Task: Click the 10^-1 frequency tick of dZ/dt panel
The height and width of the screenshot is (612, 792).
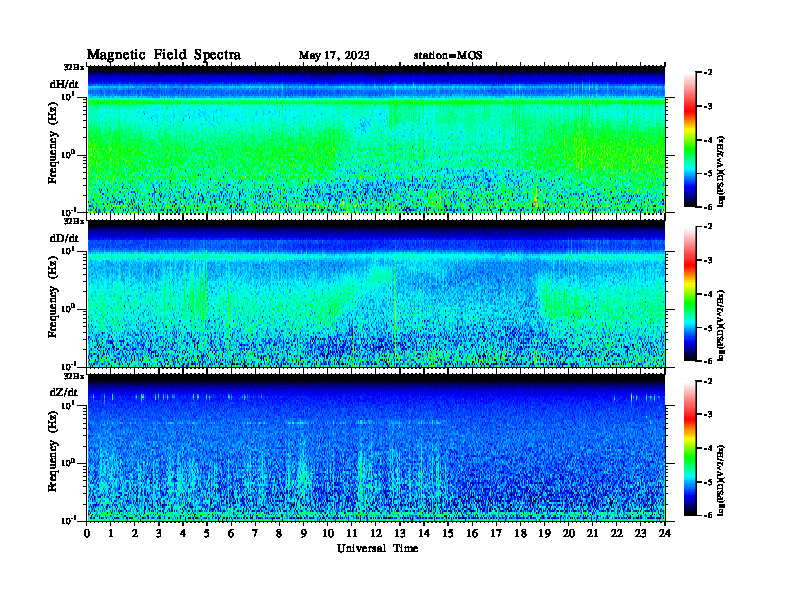Action: (68, 520)
